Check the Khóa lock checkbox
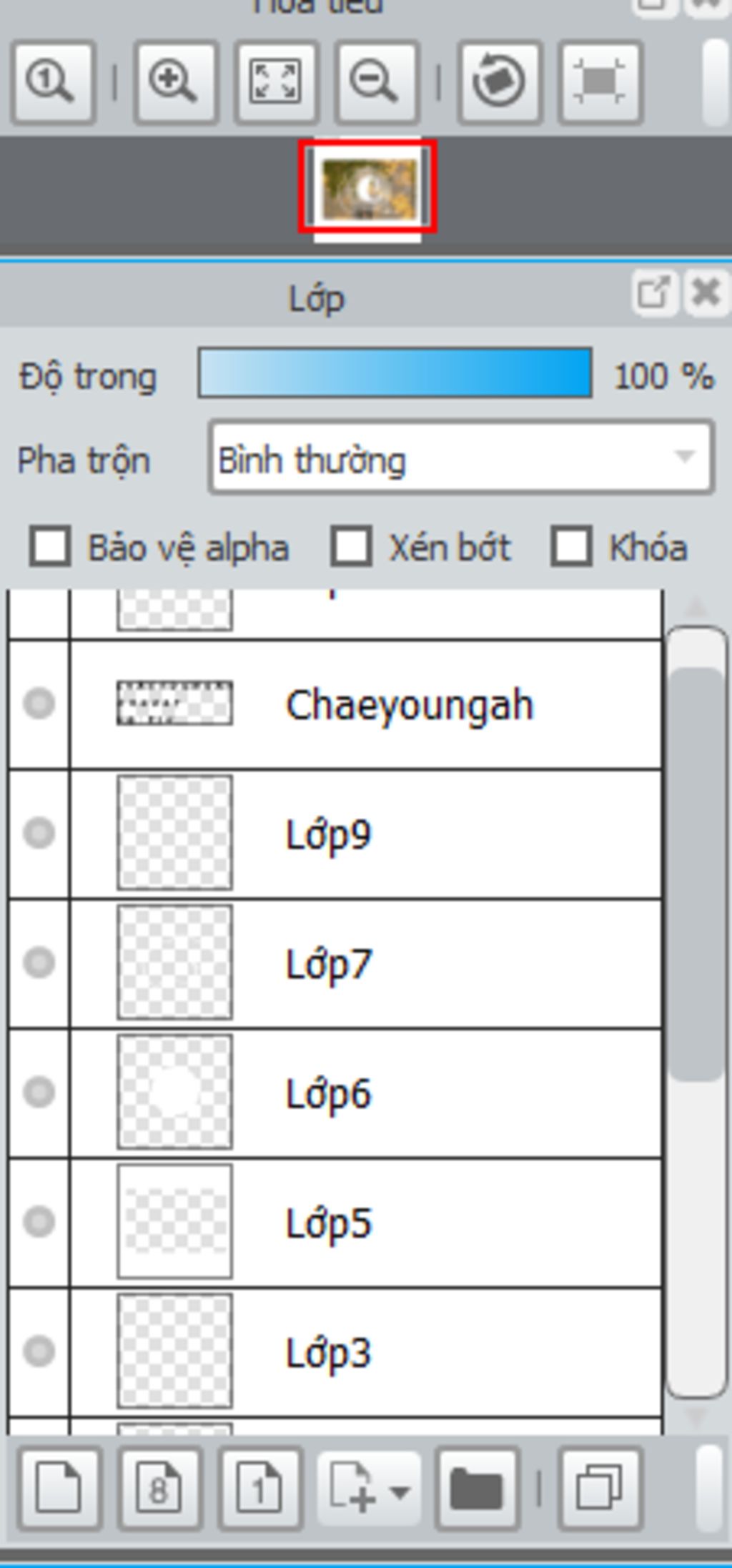 (x=571, y=547)
